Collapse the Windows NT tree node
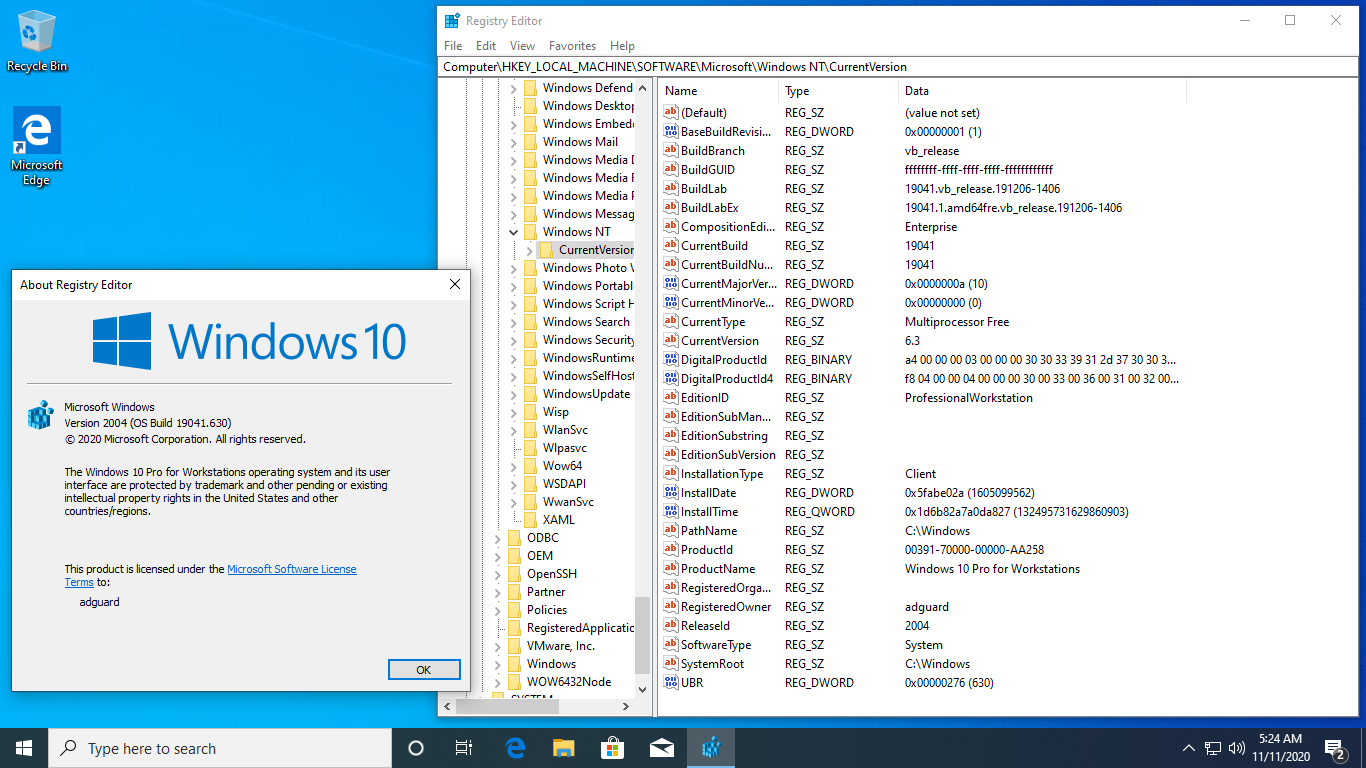 pos(514,232)
